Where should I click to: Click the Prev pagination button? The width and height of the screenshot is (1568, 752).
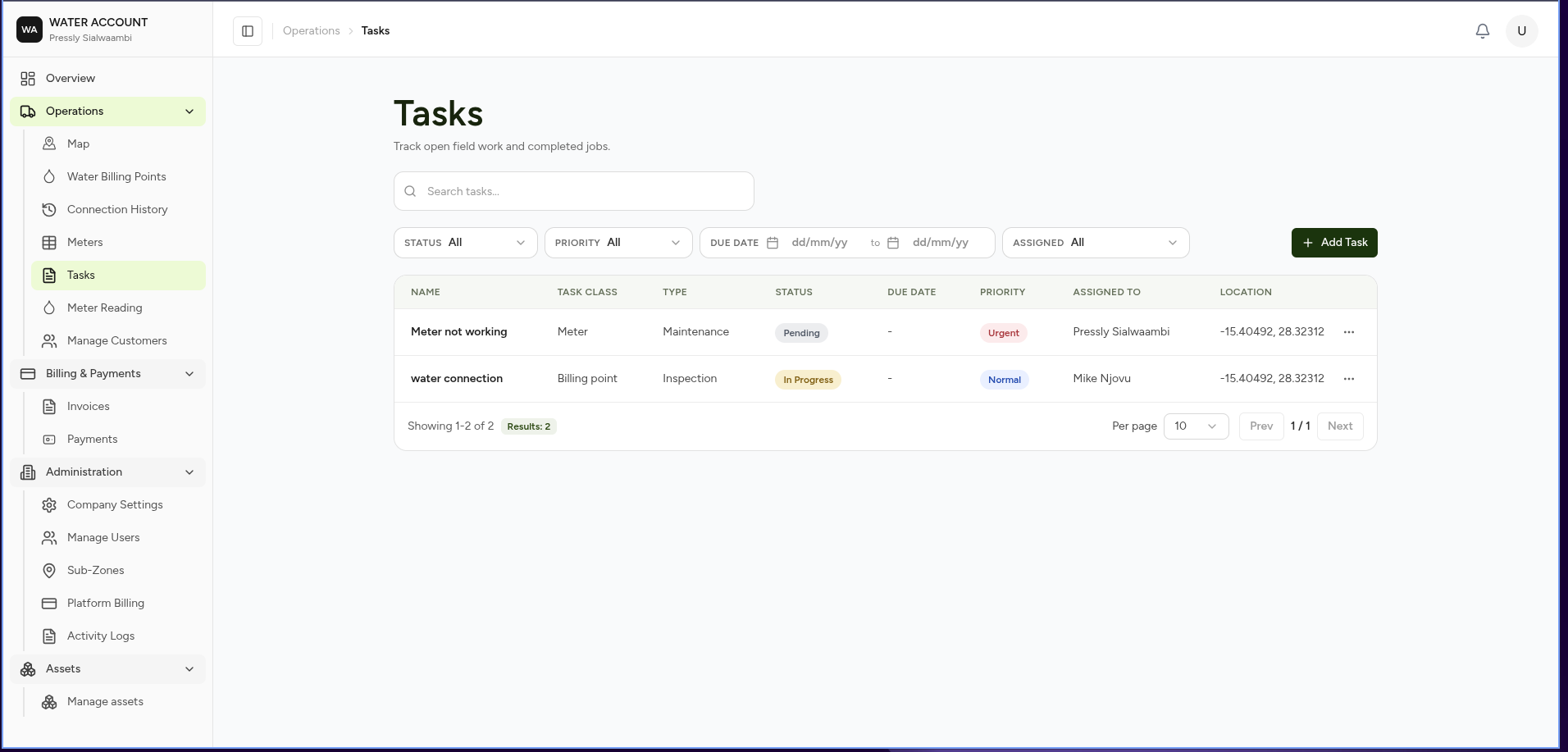tap(1261, 426)
